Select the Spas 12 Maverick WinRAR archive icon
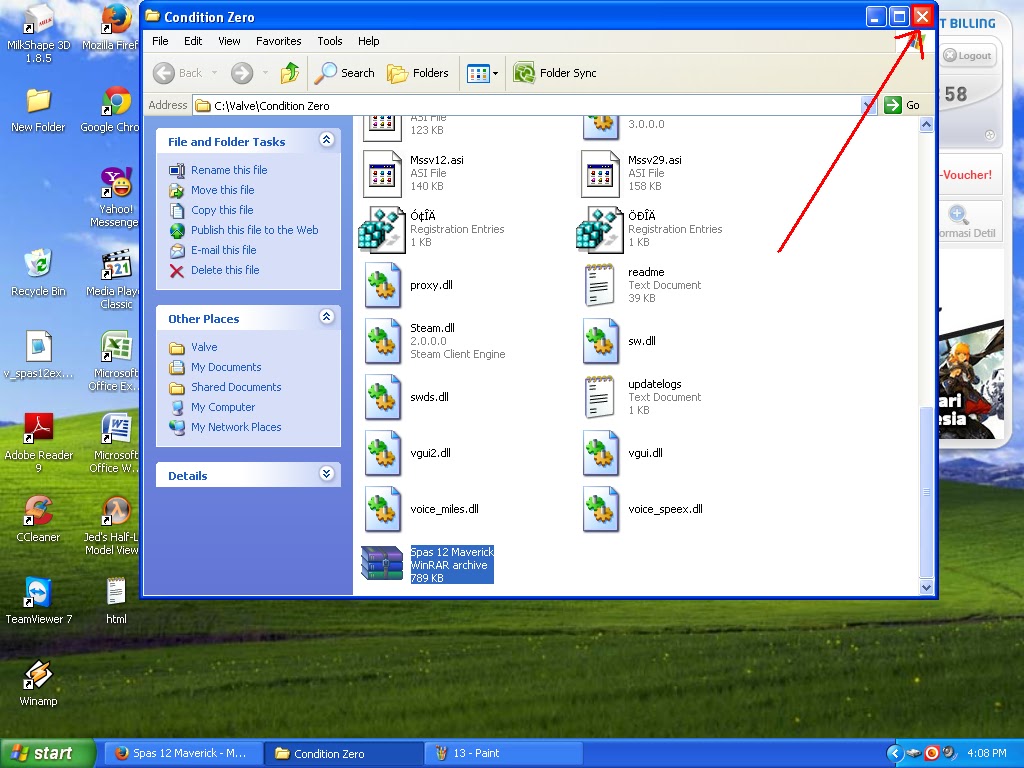This screenshot has width=1024, height=768. tap(382, 564)
